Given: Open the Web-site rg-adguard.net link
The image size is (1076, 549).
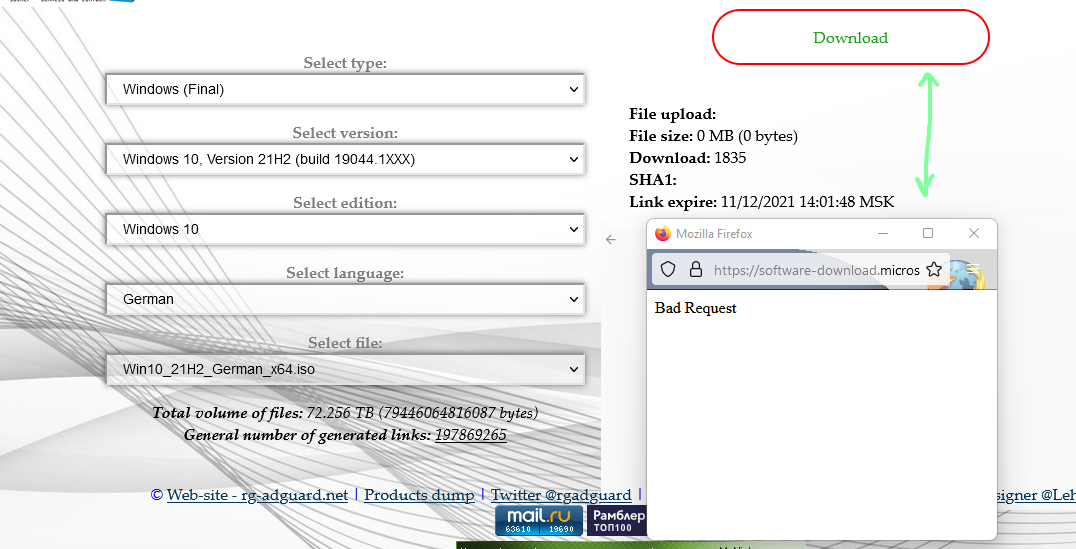Looking at the screenshot, I should tap(257, 495).
